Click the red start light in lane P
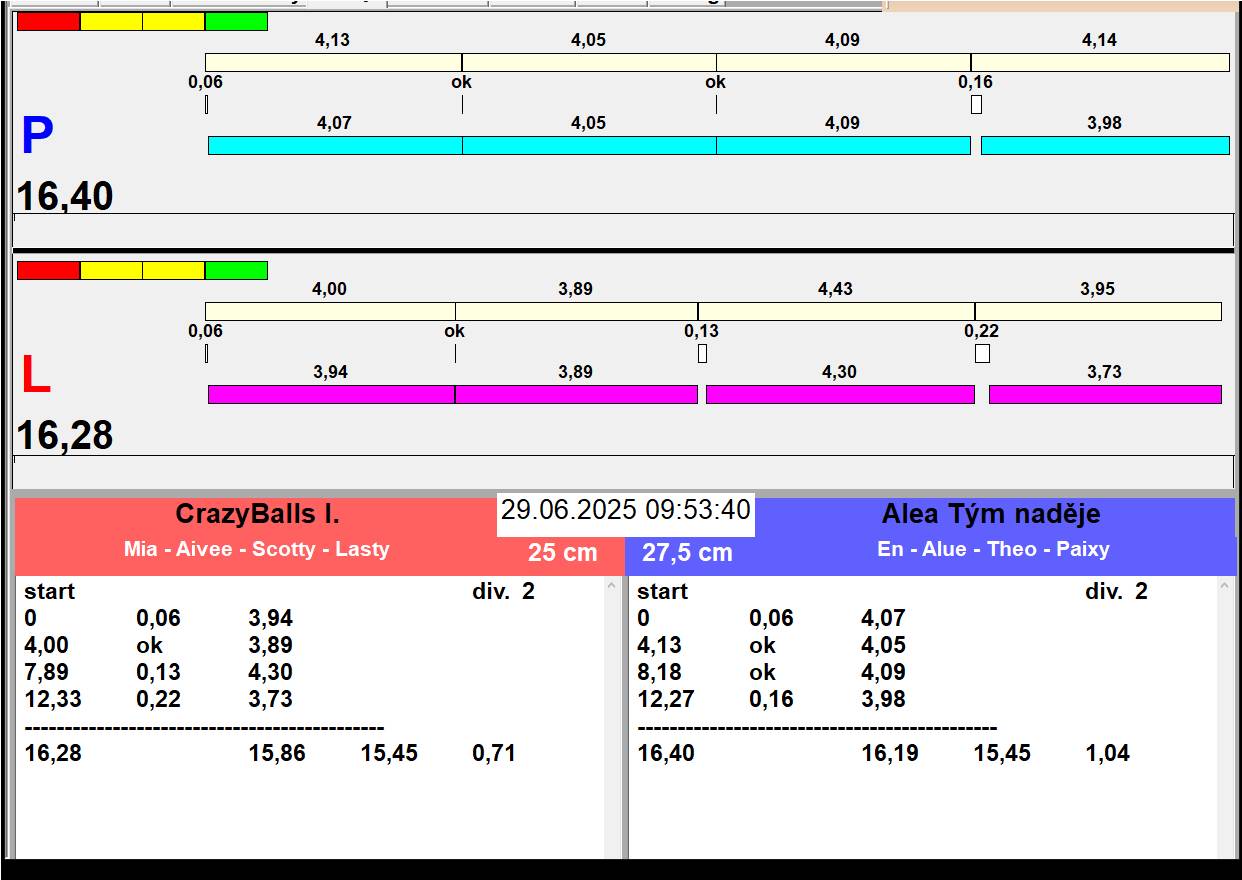 point(48,22)
